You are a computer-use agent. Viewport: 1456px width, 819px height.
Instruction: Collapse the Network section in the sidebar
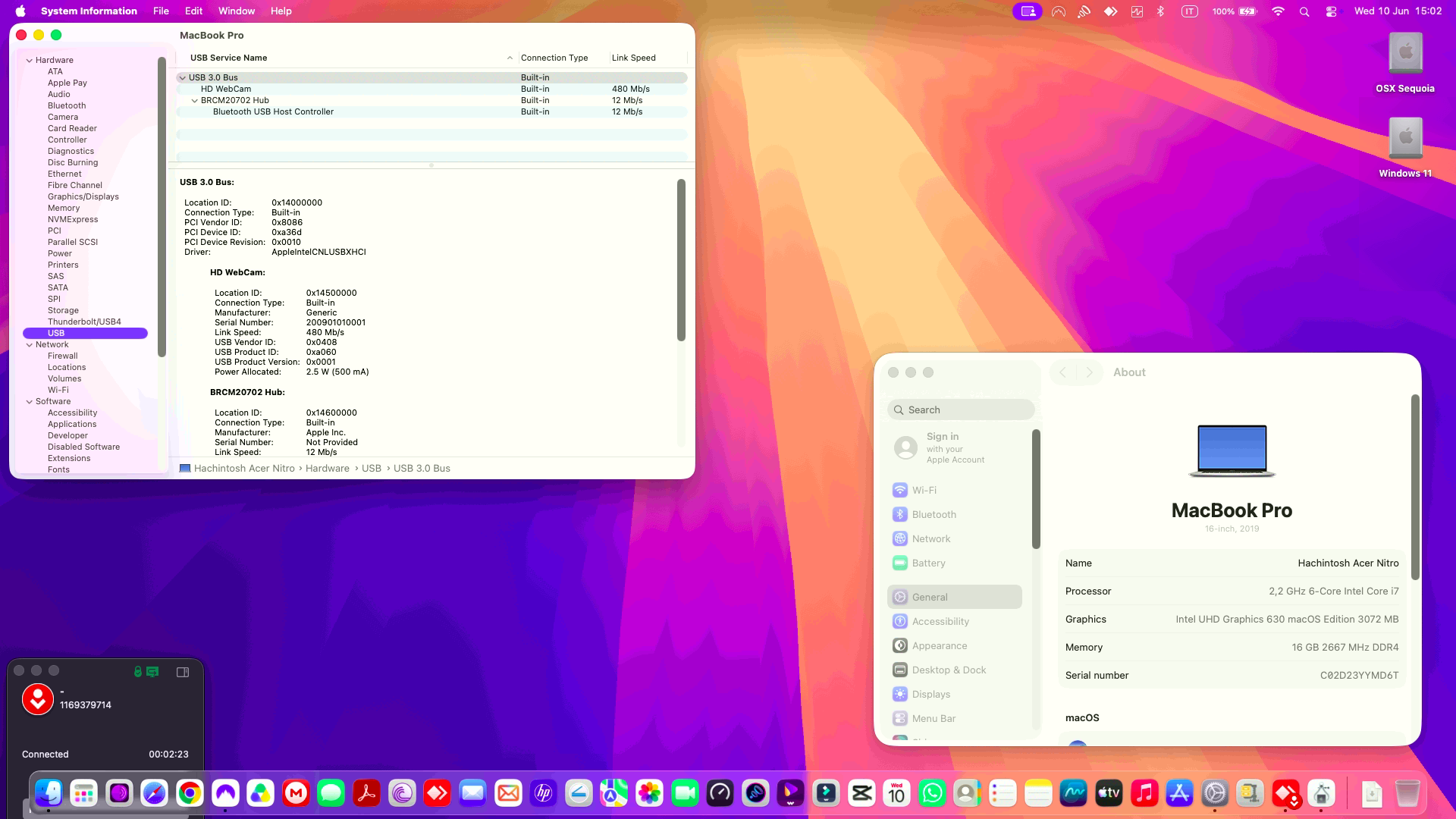(30, 344)
